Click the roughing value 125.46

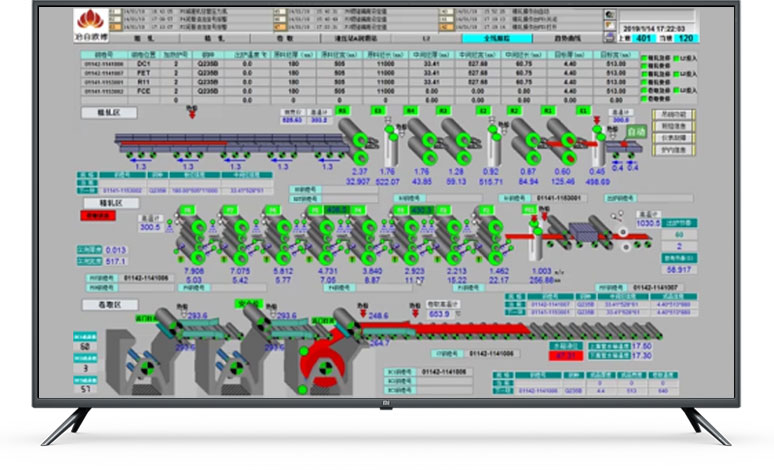(563, 182)
